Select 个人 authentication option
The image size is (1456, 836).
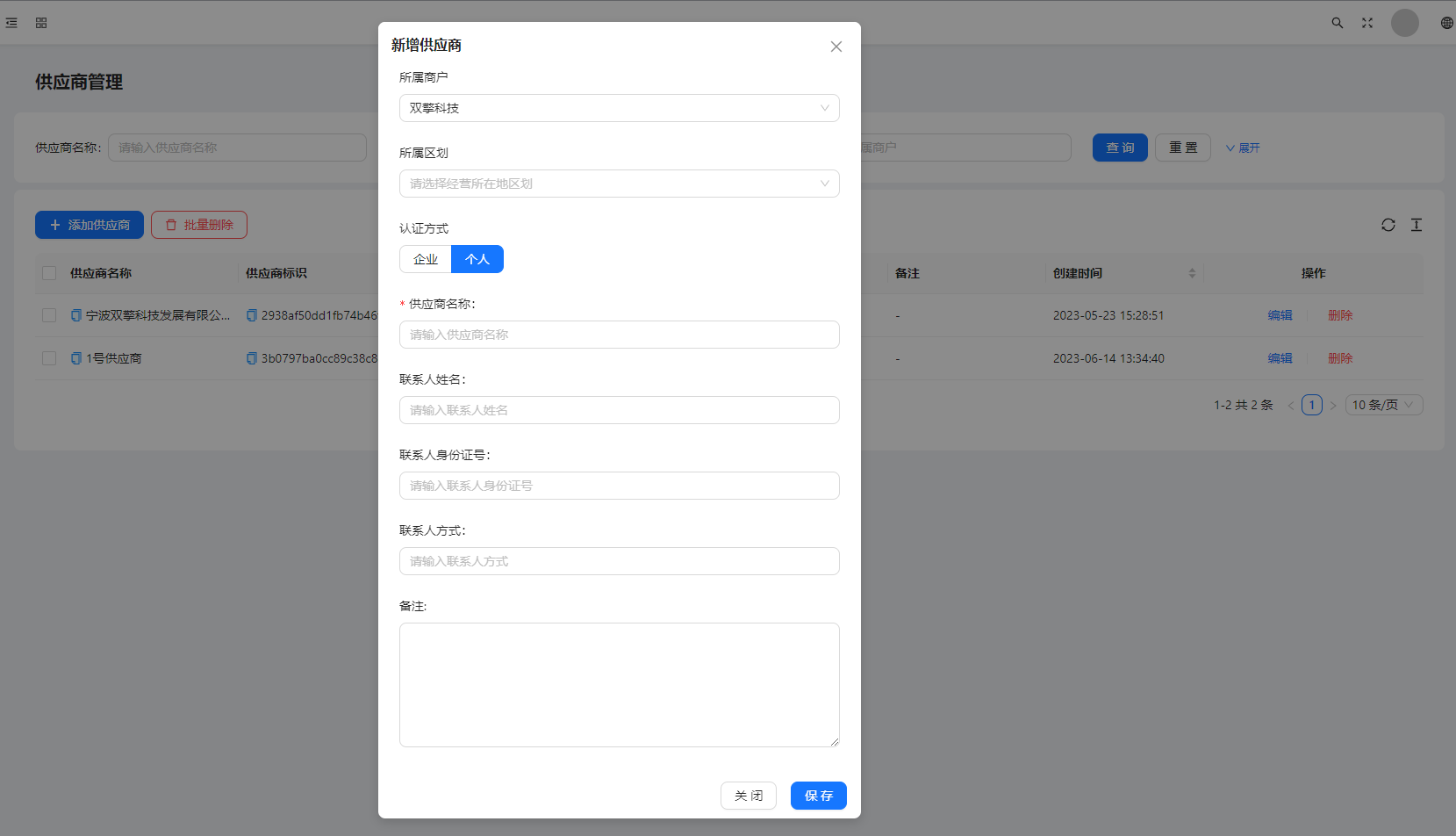(477, 259)
